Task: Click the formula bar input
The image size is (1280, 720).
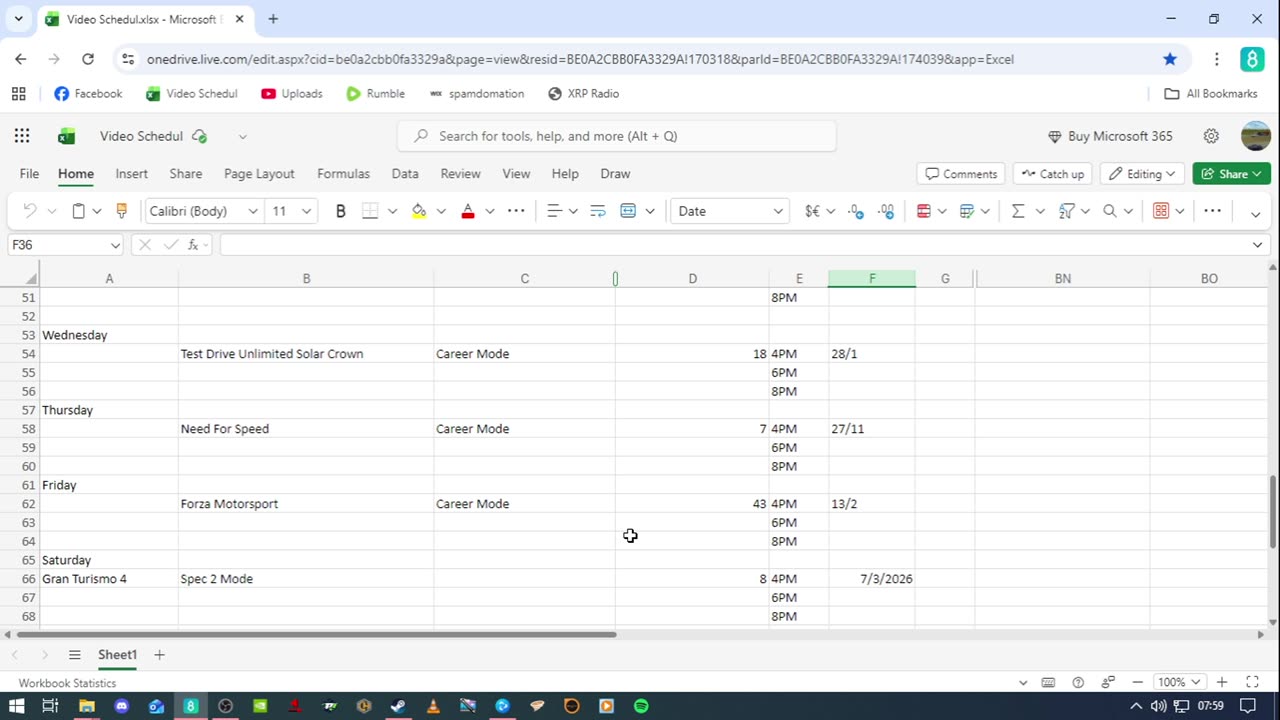Action: (x=733, y=245)
